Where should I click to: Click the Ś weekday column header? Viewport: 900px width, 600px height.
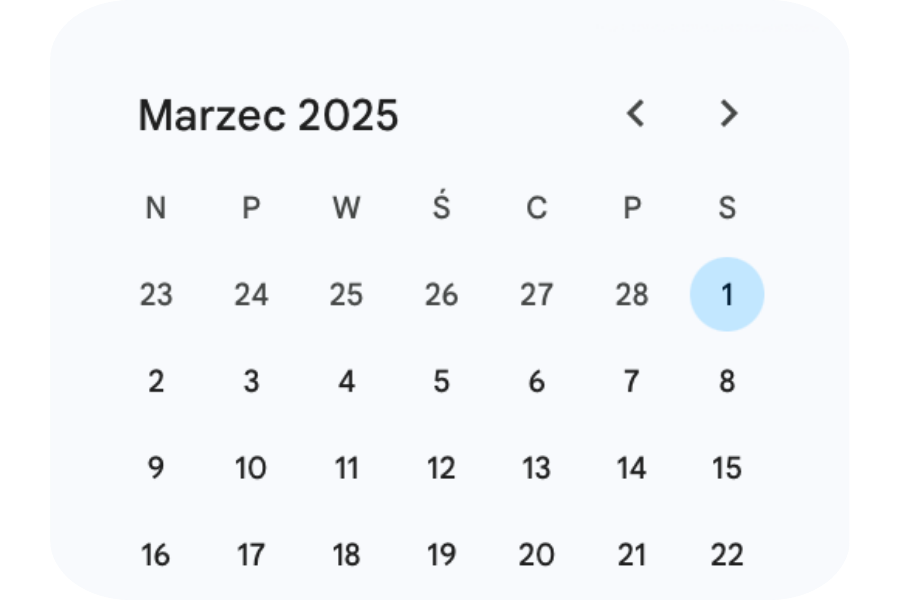(441, 207)
